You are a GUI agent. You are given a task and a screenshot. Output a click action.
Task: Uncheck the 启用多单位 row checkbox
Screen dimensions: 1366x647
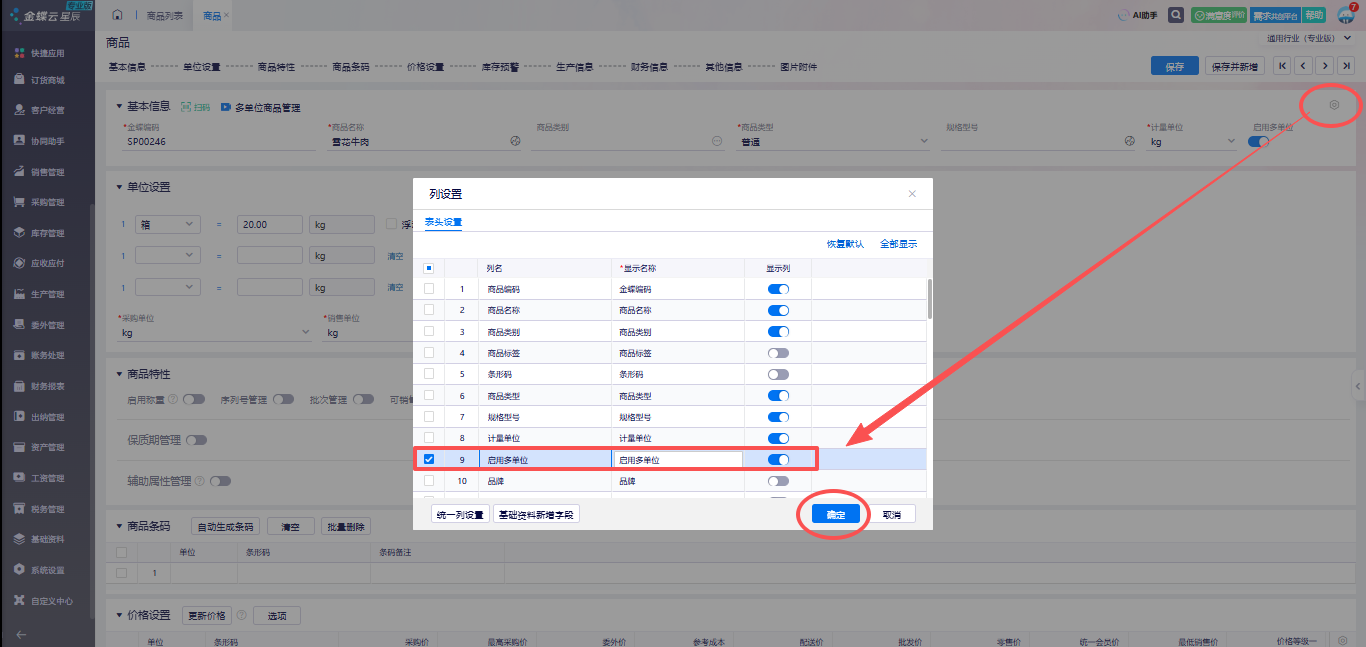coord(429,460)
